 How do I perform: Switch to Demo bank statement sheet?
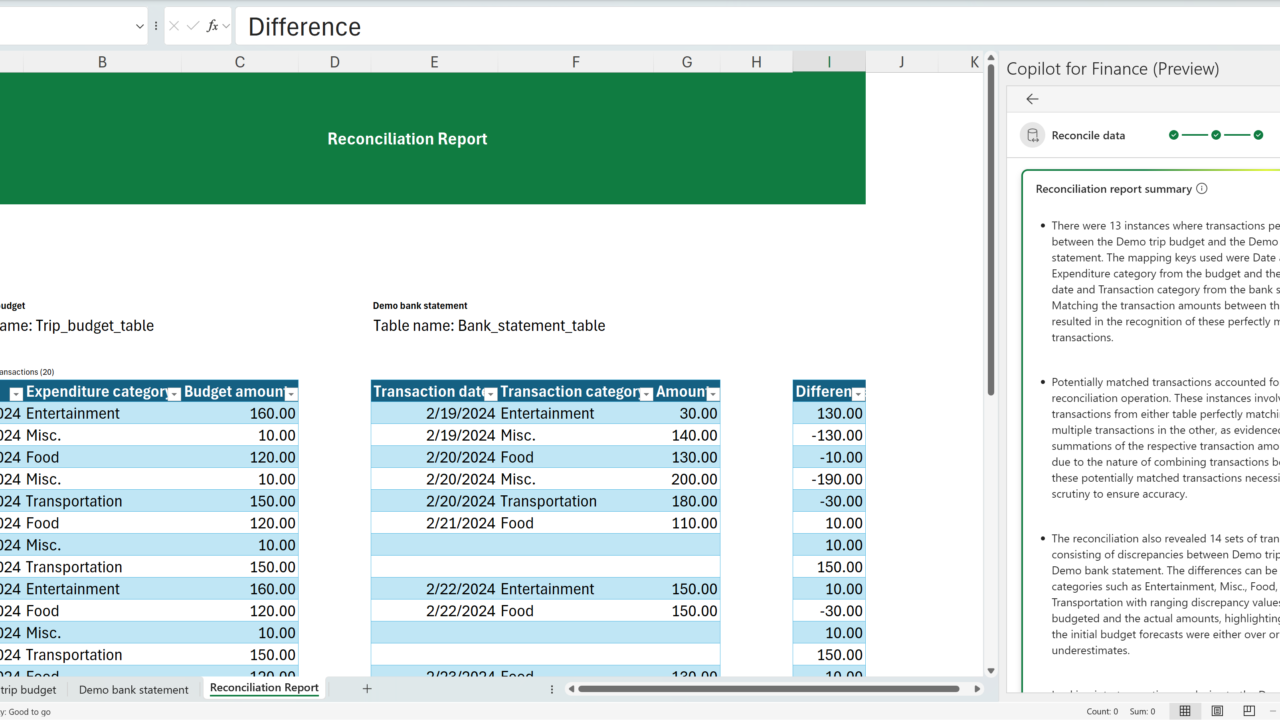coord(133,689)
